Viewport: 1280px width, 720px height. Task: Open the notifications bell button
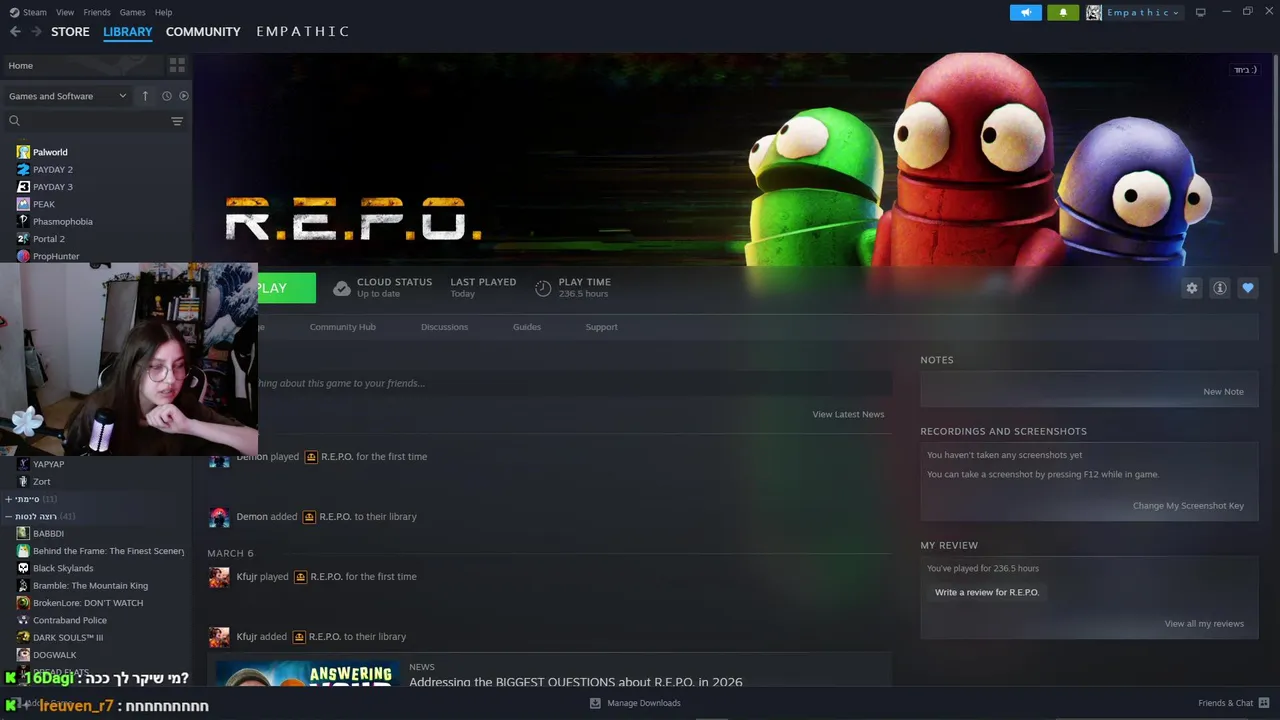click(x=1063, y=12)
